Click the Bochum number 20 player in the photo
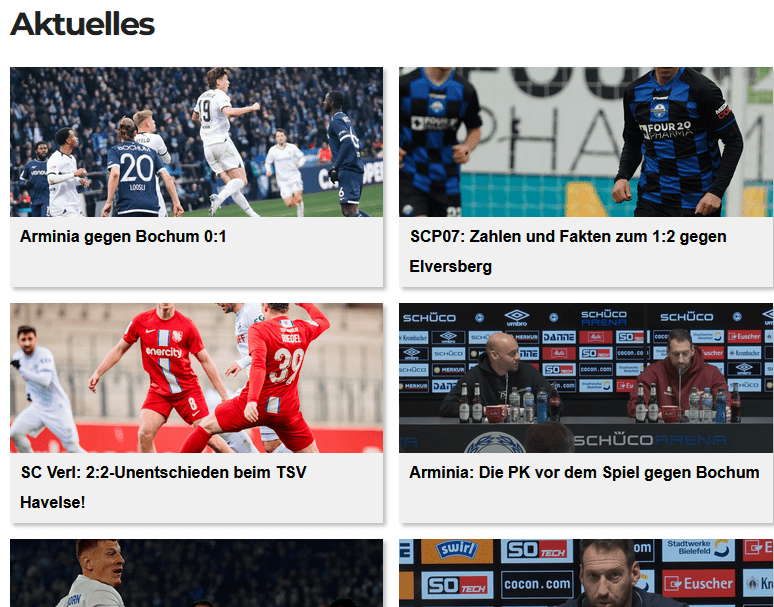Image resolution: width=774 pixels, height=607 pixels. pos(136,170)
